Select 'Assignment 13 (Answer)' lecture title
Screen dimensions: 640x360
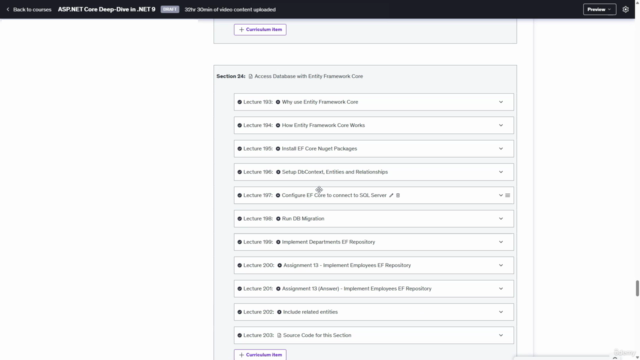(x=356, y=289)
